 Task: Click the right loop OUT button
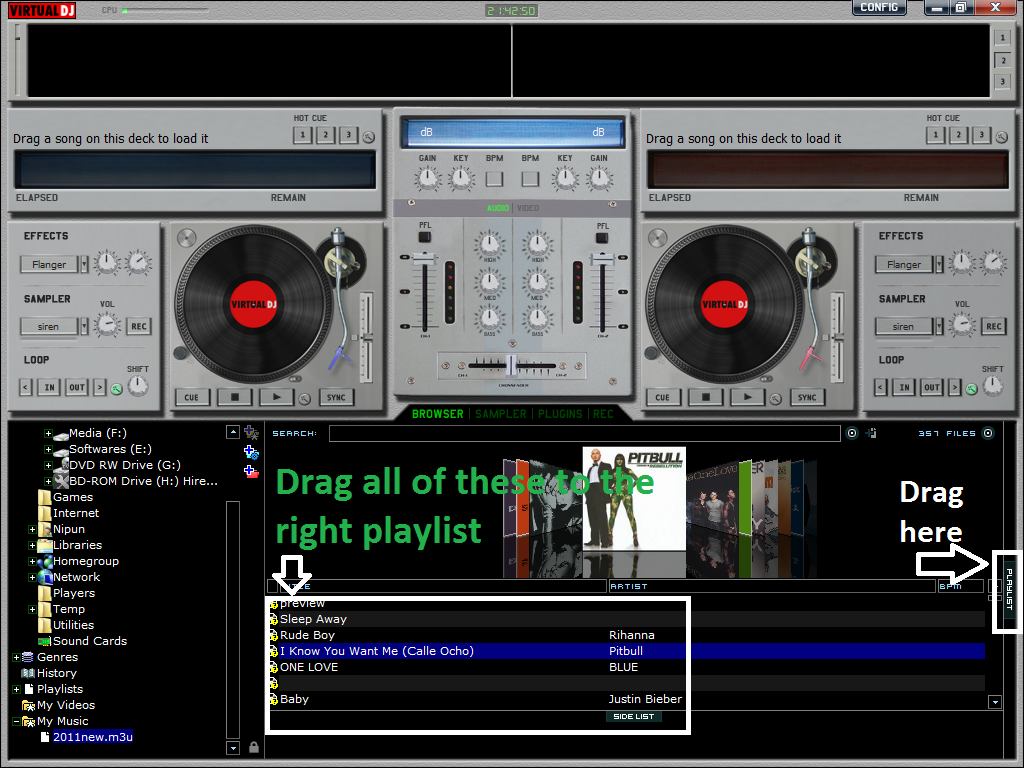(x=932, y=387)
